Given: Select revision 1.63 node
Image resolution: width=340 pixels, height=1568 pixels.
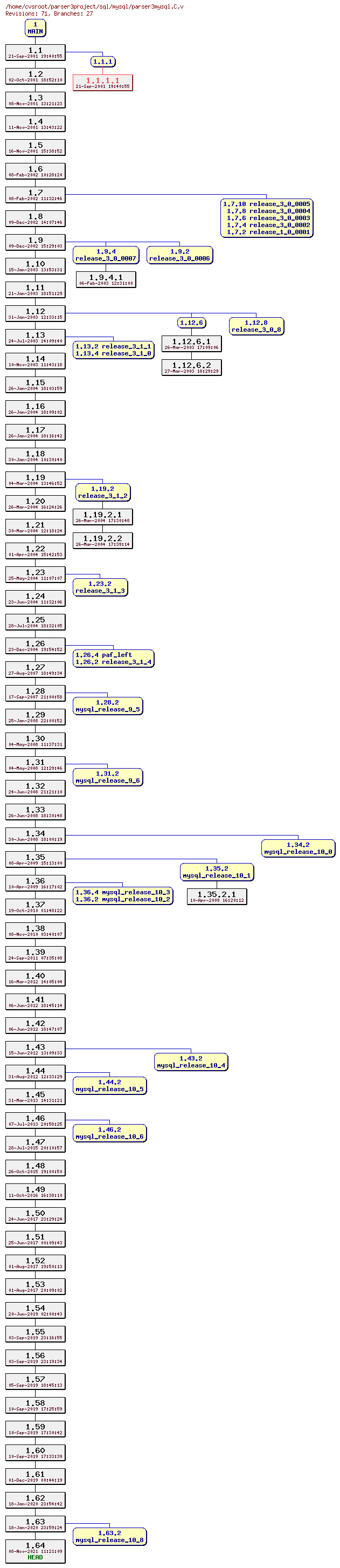Looking at the screenshot, I should pyautogui.click(x=35, y=1524).
